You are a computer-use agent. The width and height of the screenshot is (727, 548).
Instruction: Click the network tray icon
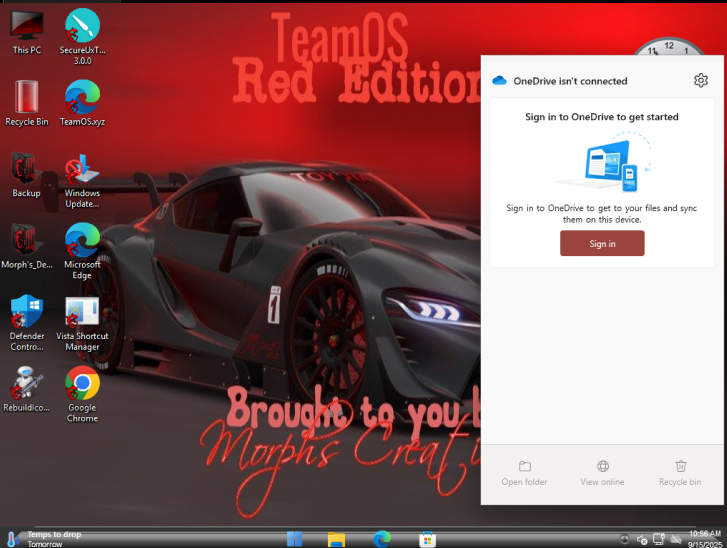coord(658,539)
